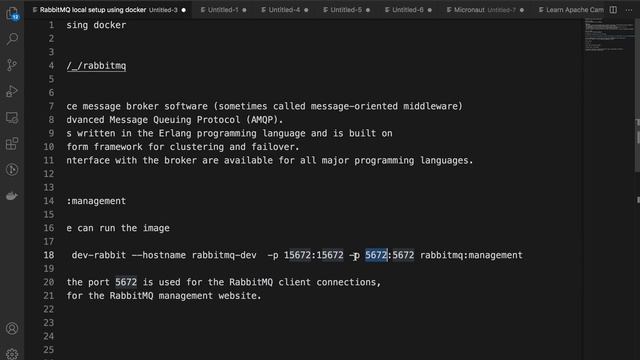Click the highlighted 5672 on line 20
The image size is (640, 360).
[126, 282]
